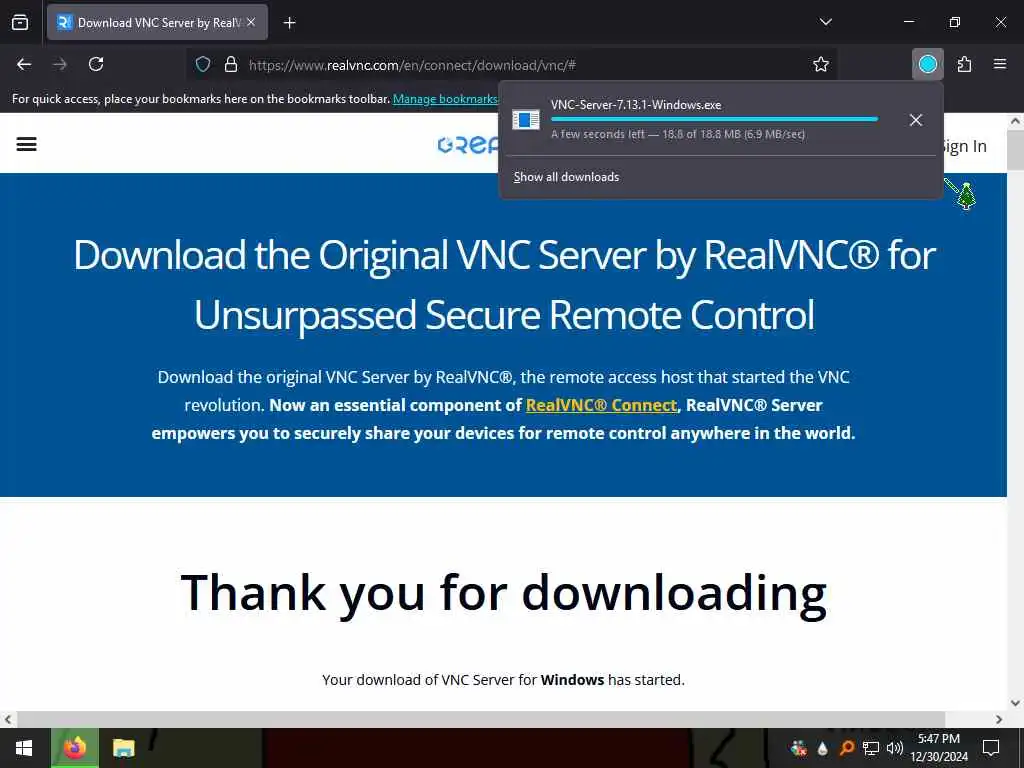Cancel the VNC Server download
This screenshot has height=768, width=1024.
pos(916,120)
